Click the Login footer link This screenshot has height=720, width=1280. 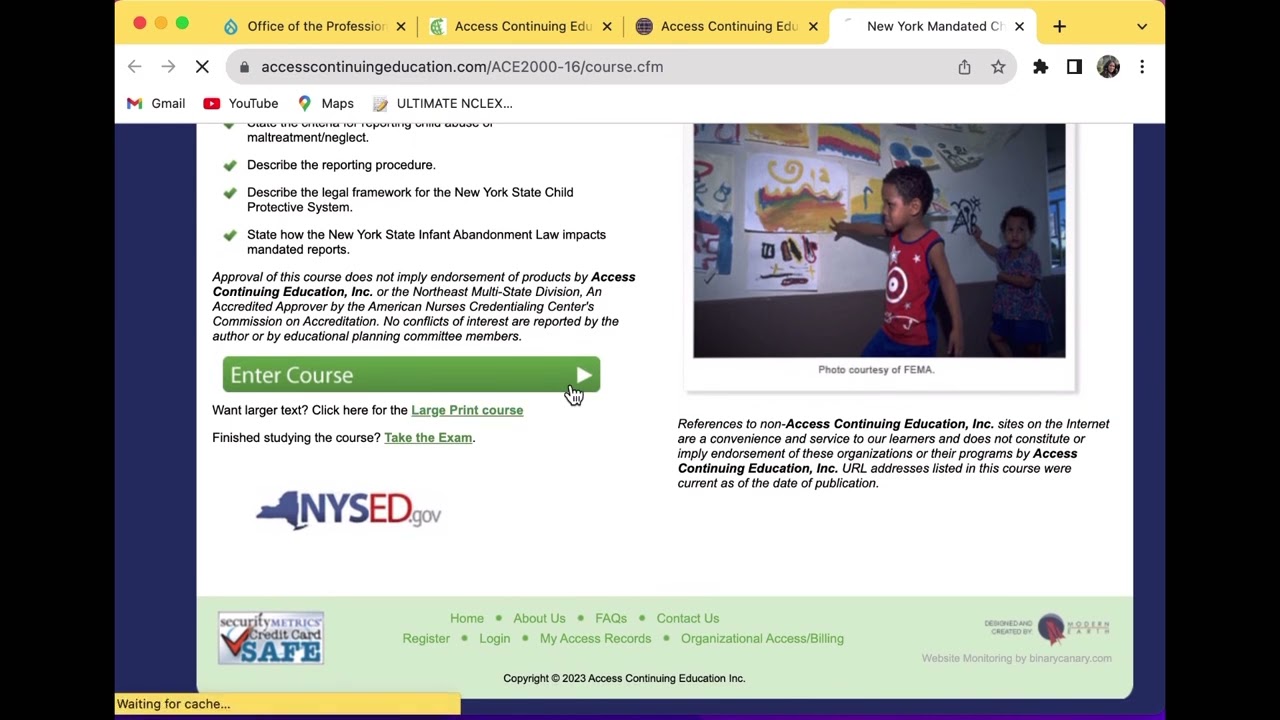tap(494, 638)
